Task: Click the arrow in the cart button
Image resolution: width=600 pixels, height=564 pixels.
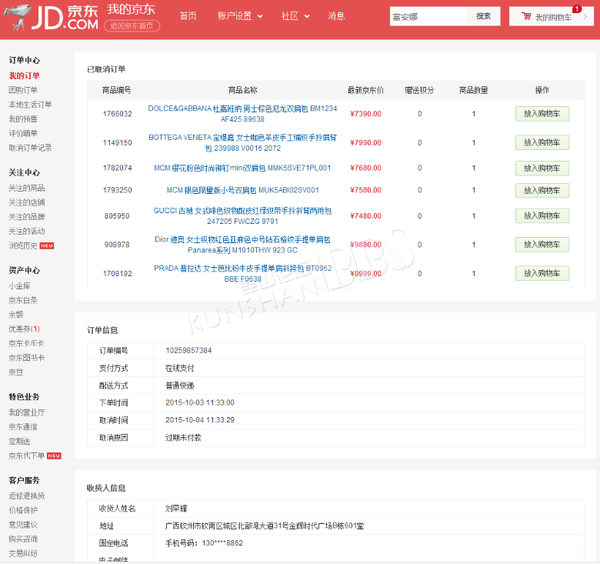Action: [585, 16]
